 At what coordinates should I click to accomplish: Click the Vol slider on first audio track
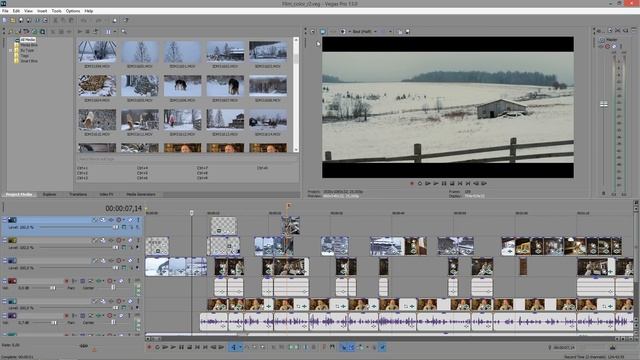coord(53,288)
